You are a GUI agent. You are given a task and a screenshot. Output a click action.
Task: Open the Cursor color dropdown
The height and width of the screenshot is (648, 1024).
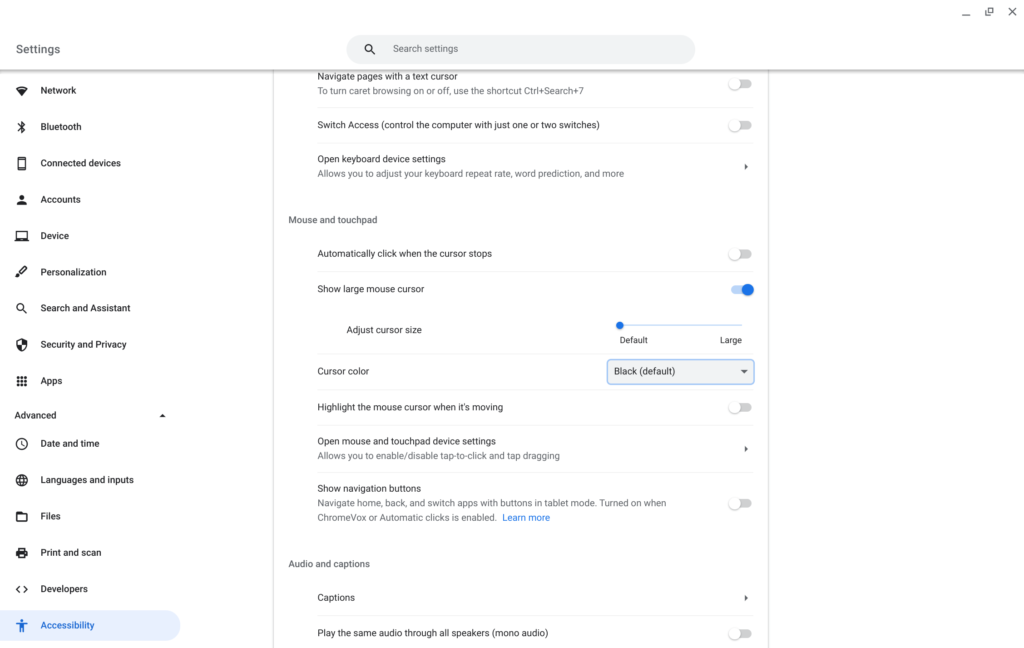pos(680,372)
